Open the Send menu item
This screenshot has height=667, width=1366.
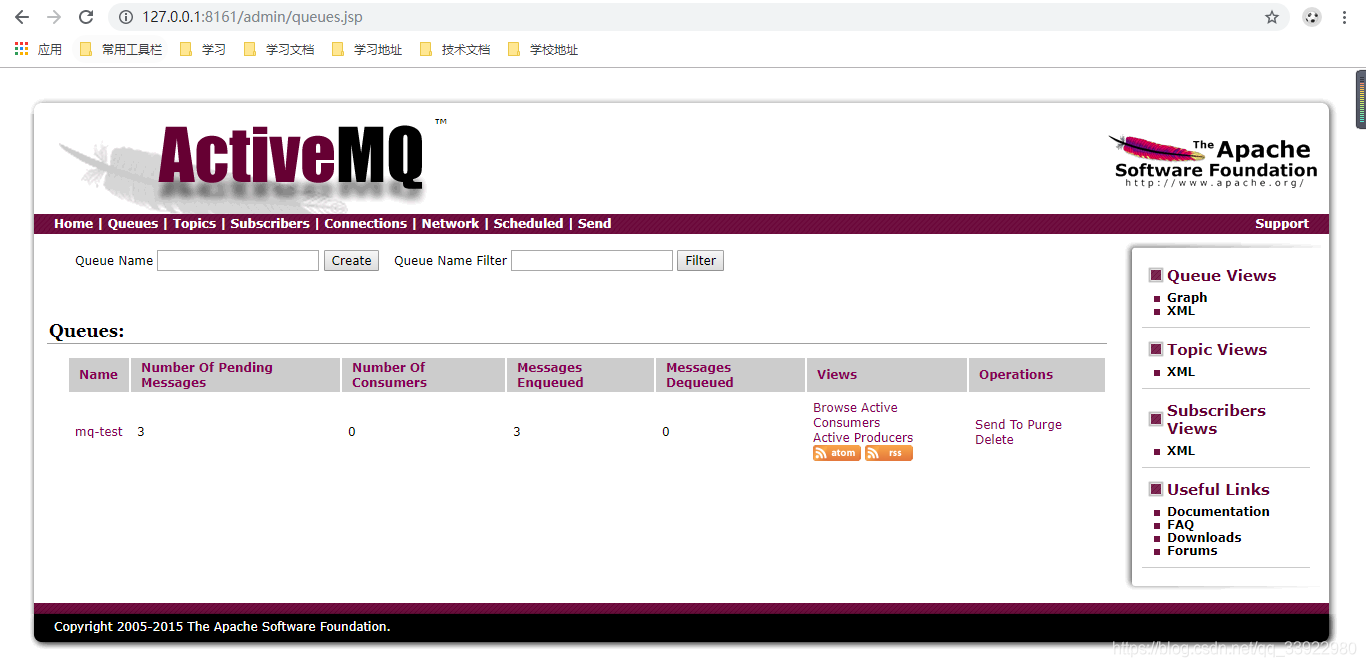594,224
